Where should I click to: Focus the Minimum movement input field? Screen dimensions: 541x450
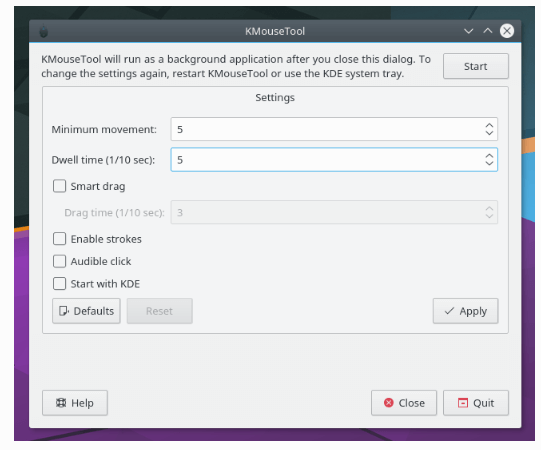[x=334, y=129]
